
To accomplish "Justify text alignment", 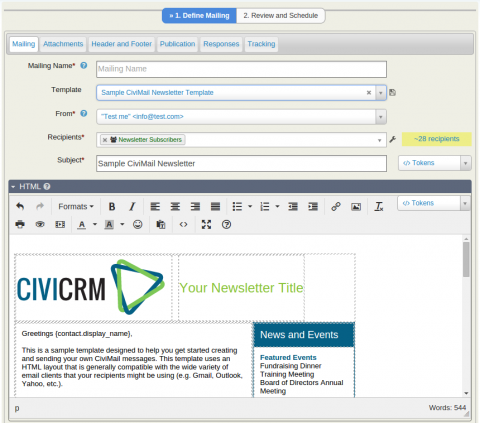I will (x=215, y=207).
